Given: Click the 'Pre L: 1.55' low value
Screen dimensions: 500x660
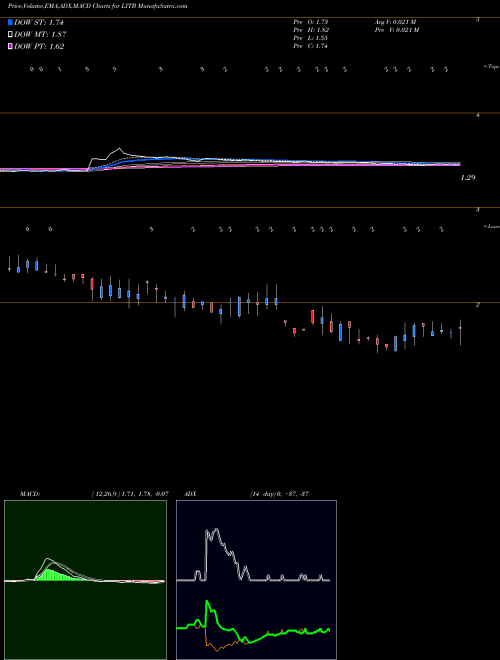Looking at the screenshot, I should pos(311,38).
